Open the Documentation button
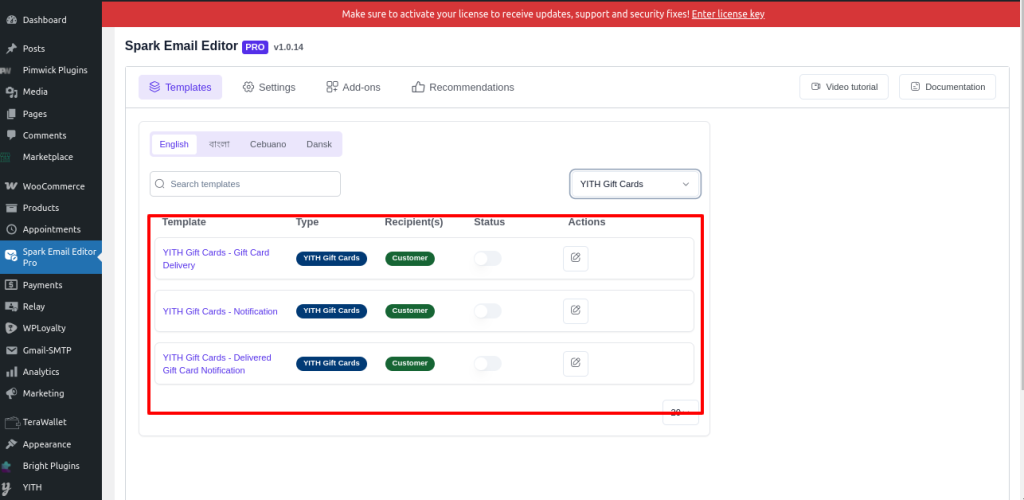The width and height of the screenshot is (1024, 500). click(x=948, y=87)
